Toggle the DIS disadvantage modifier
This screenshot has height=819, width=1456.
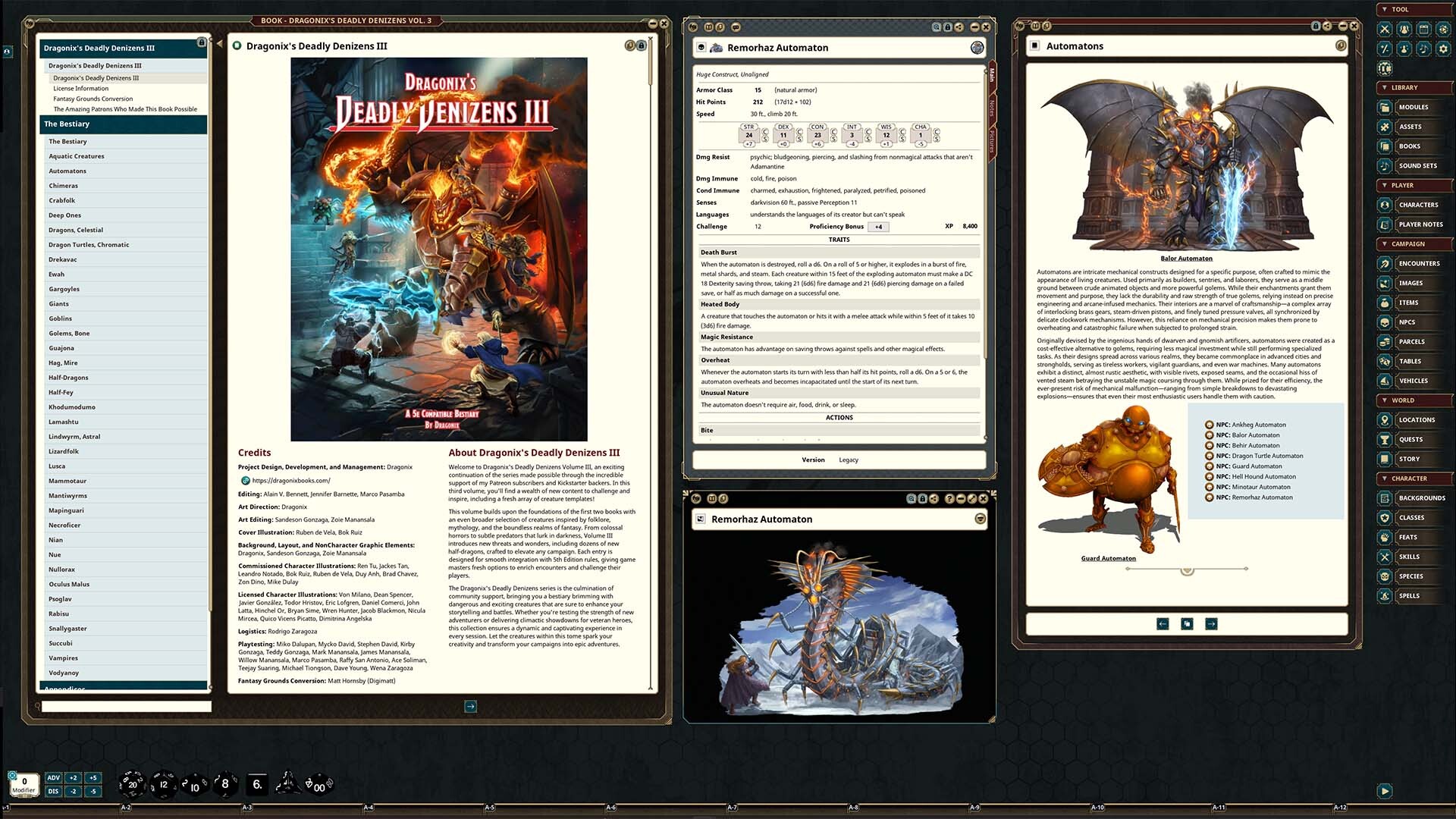pos(53,791)
